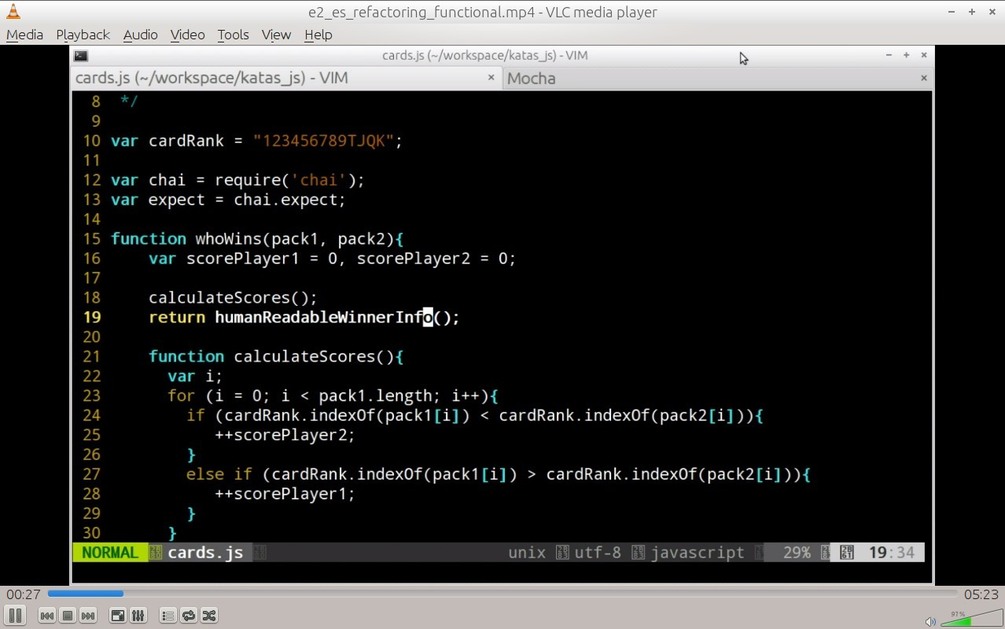Viewport: 1005px width, 629px height.
Task: Mute the audio via the speaker icon
Action: click(929, 621)
